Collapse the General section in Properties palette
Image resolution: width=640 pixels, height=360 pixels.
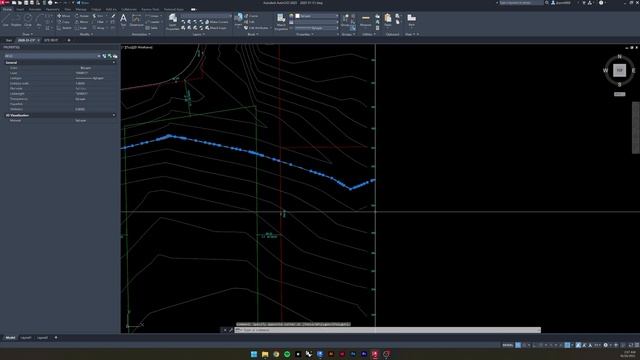[114, 62]
